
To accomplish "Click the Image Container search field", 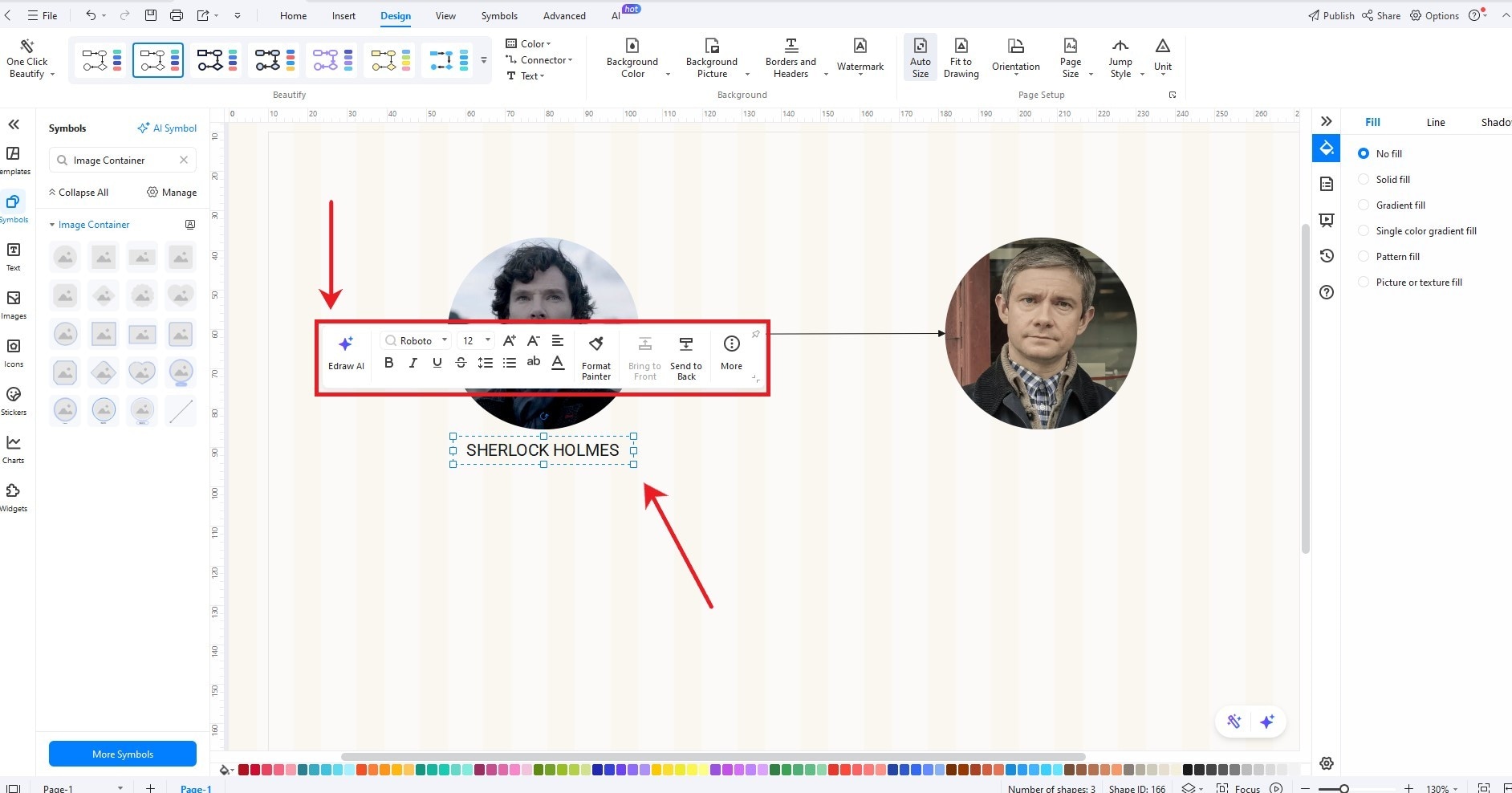I will (123, 160).
